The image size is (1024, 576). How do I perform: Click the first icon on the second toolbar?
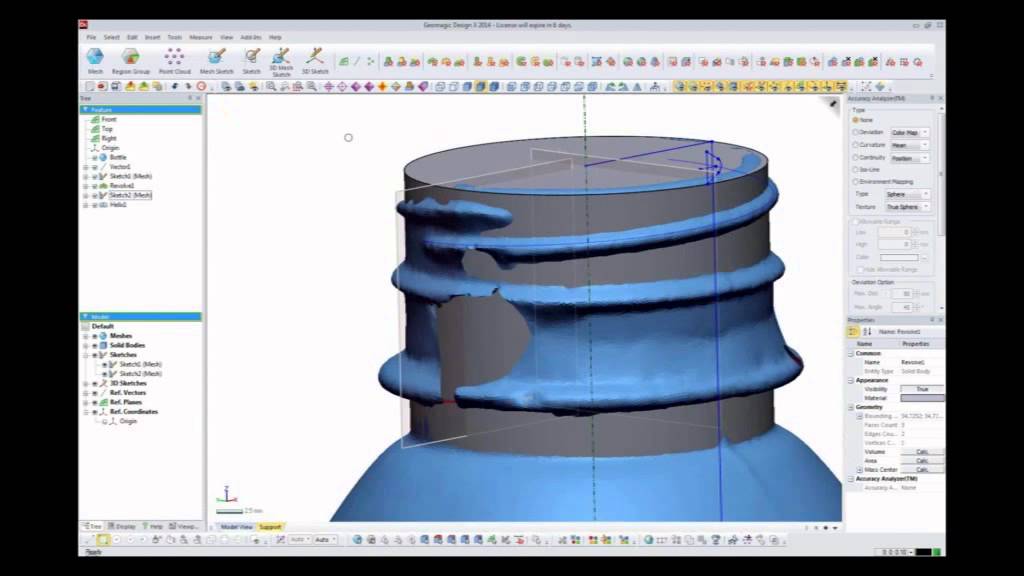(x=89, y=86)
